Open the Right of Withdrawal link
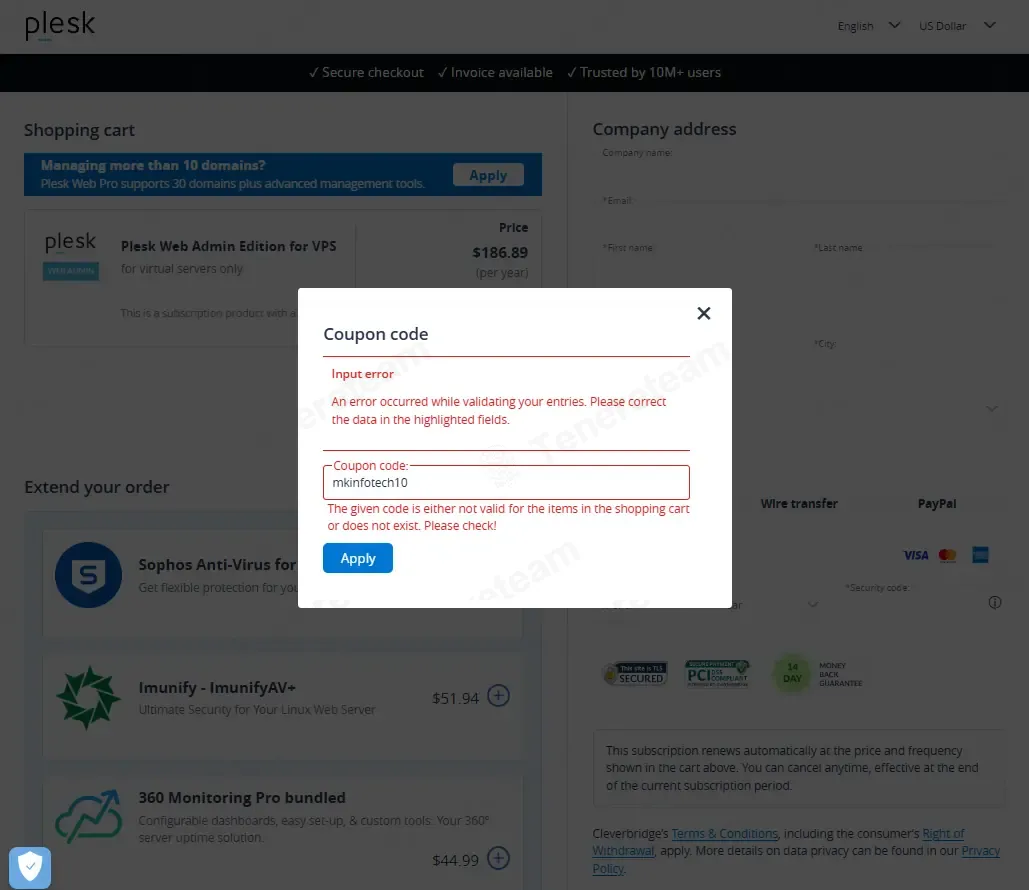Image resolution: width=1029 pixels, height=890 pixels. 943,834
